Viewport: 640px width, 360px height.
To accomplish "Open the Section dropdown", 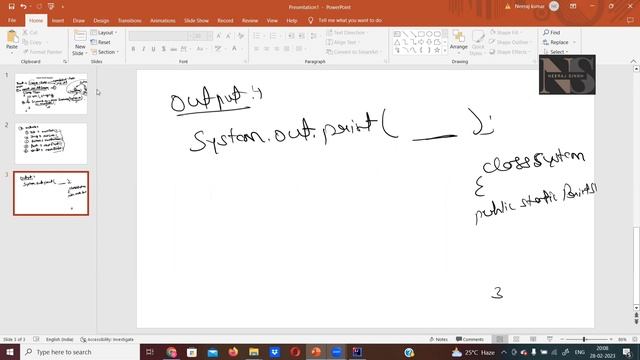I will tap(105, 52).
